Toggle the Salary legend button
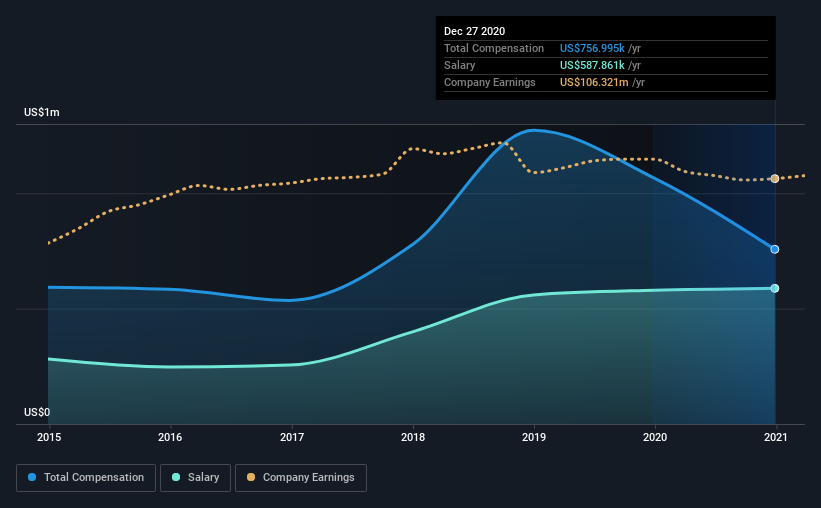Viewport: 821px width, 508px height. pos(195,478)
